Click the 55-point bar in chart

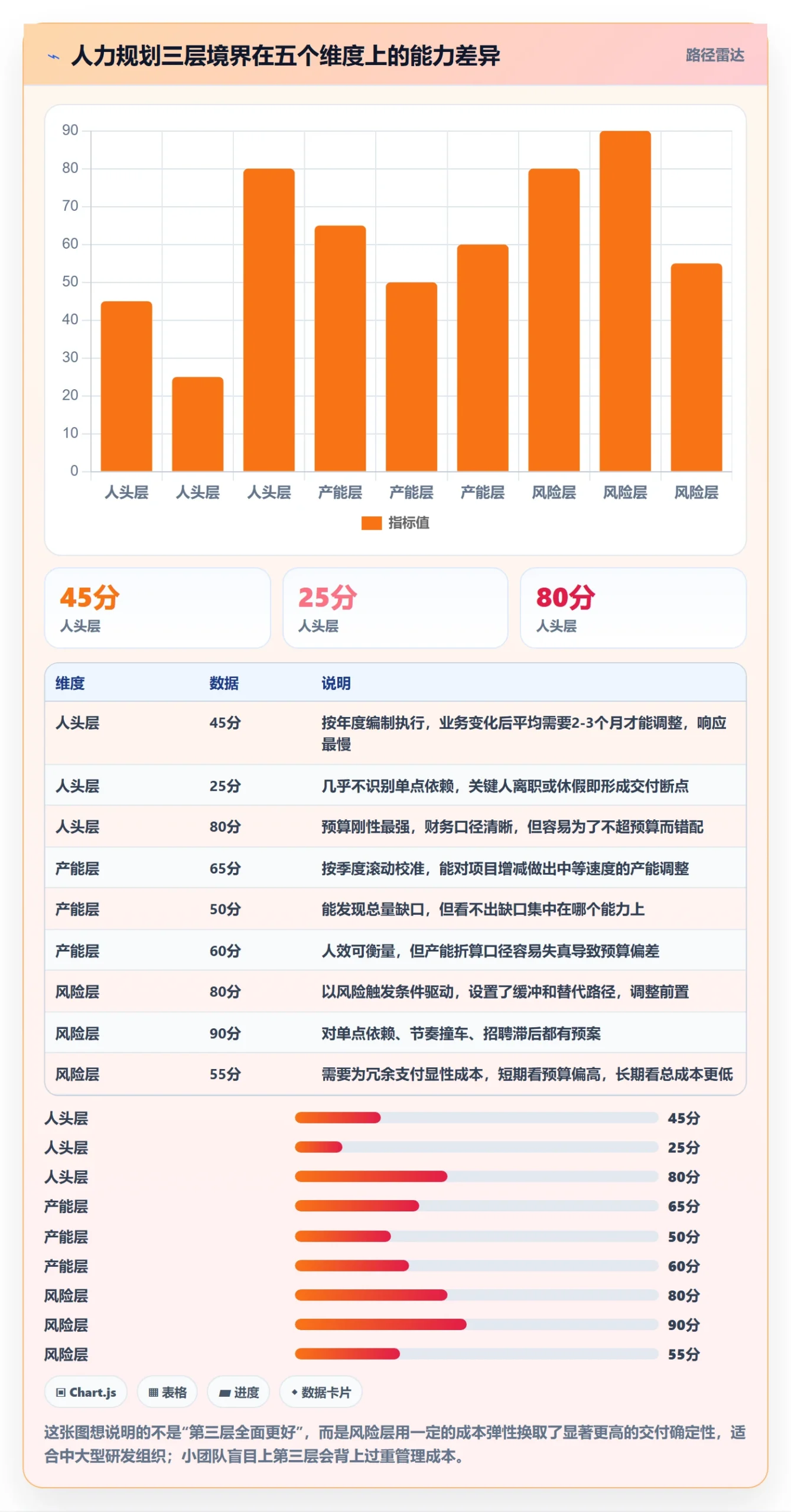[x=696, y=367]
